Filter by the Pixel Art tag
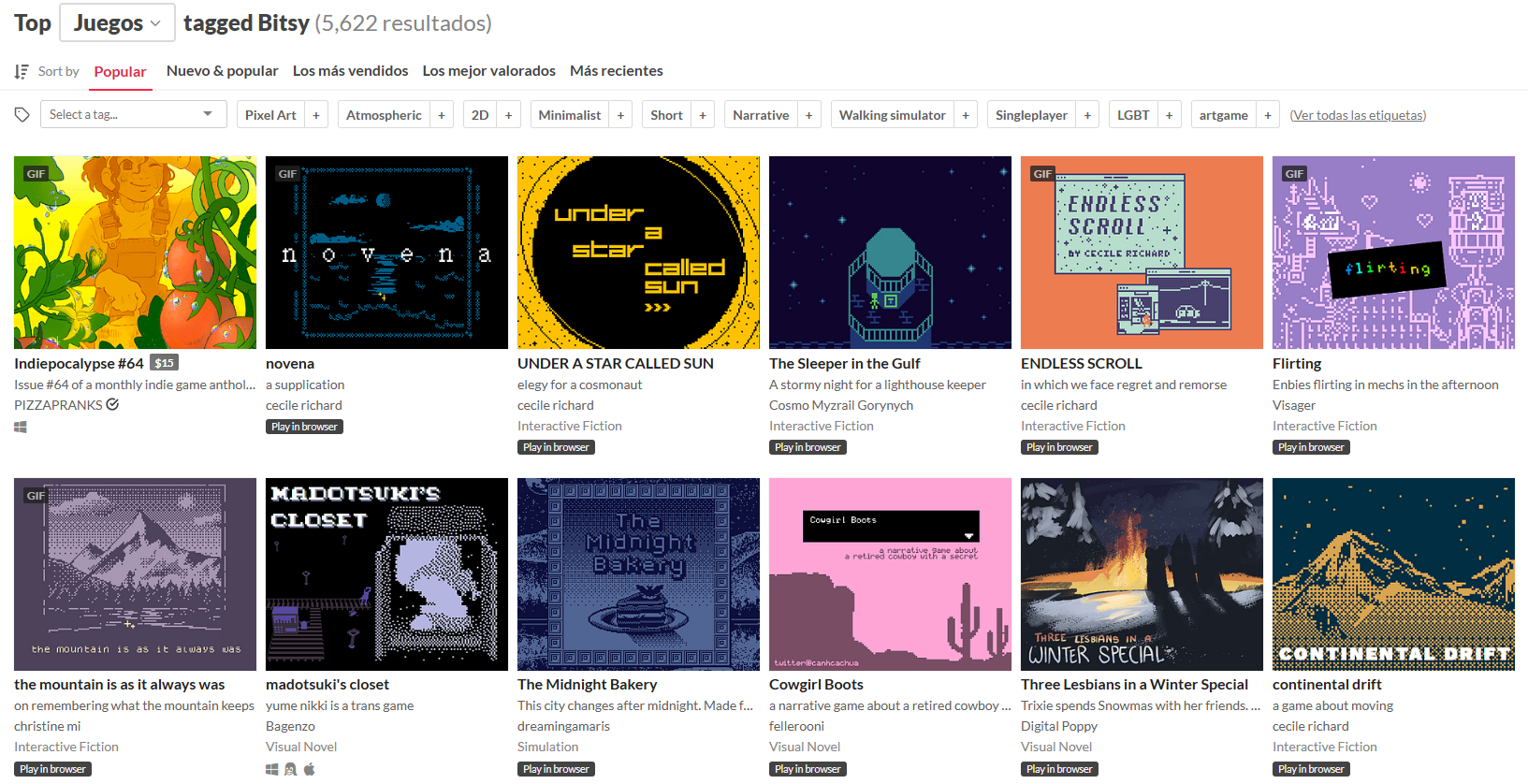This screenshot has height=784, width=1528. [x=271, y=115]
